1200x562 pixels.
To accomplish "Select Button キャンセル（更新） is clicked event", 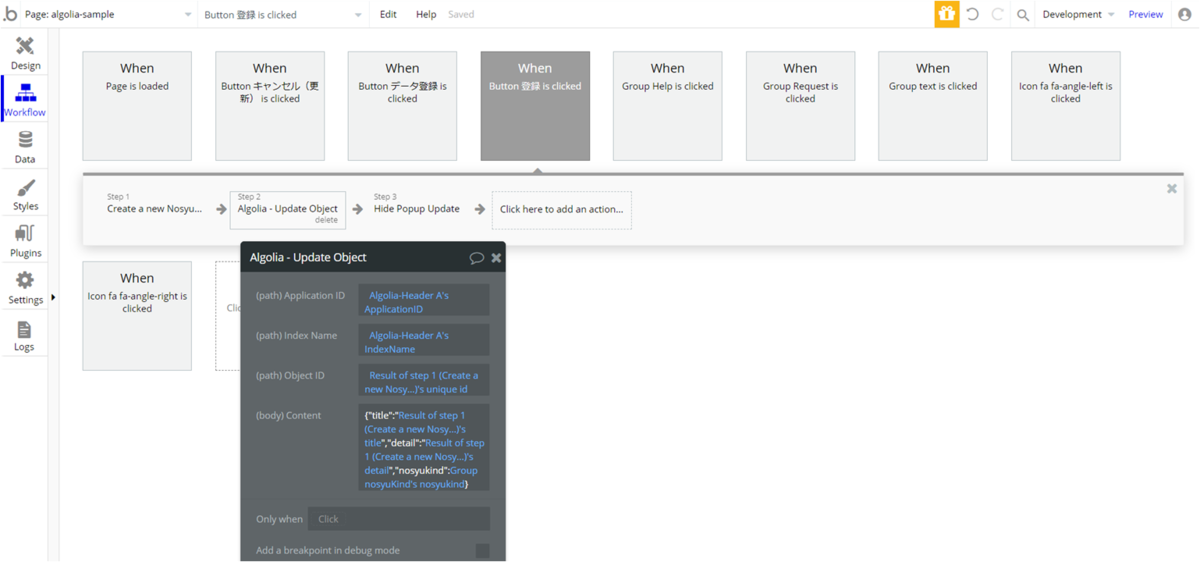I will (x=270, y=106).
